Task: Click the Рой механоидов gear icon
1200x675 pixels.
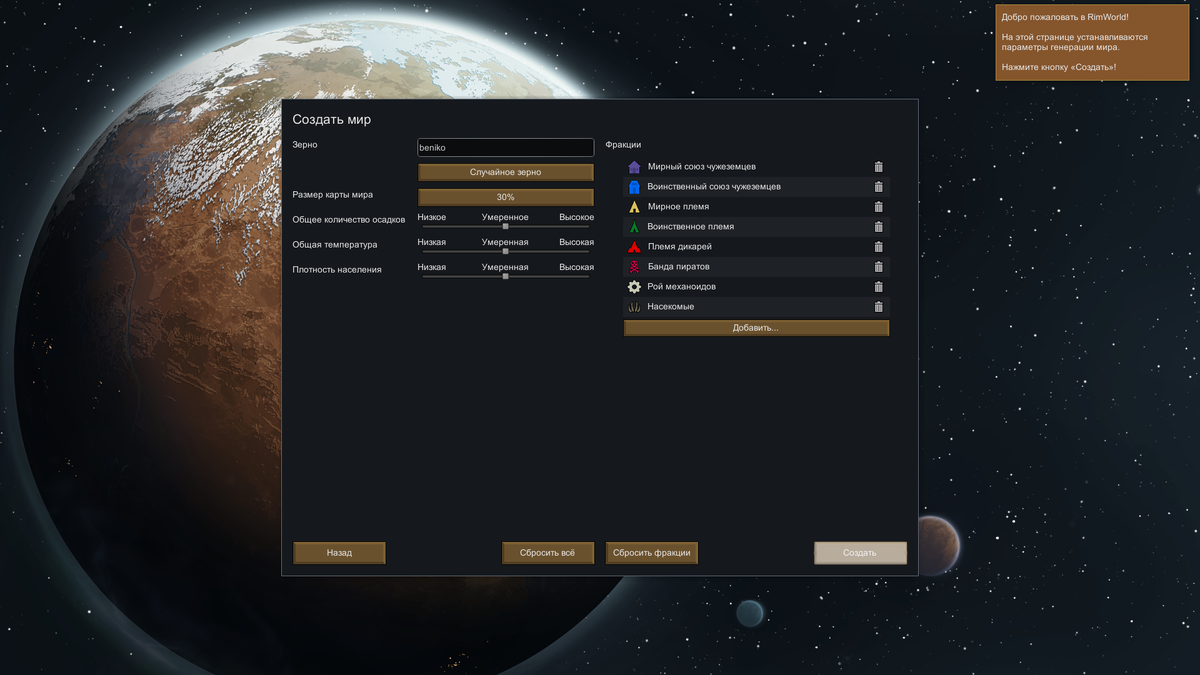Action: click(634, 287)
